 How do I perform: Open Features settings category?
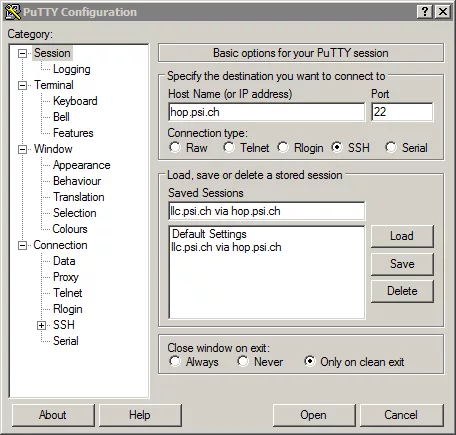(x=73, y=133)
